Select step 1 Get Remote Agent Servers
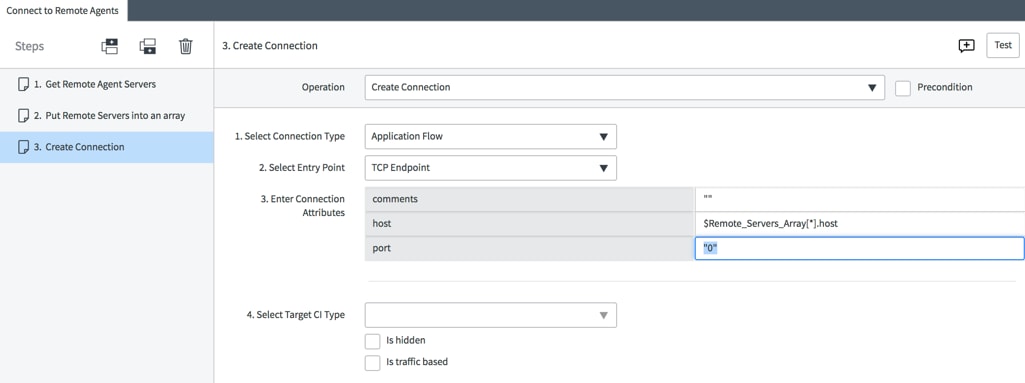This screenshot has width=1025, height=383. point(107,84)
